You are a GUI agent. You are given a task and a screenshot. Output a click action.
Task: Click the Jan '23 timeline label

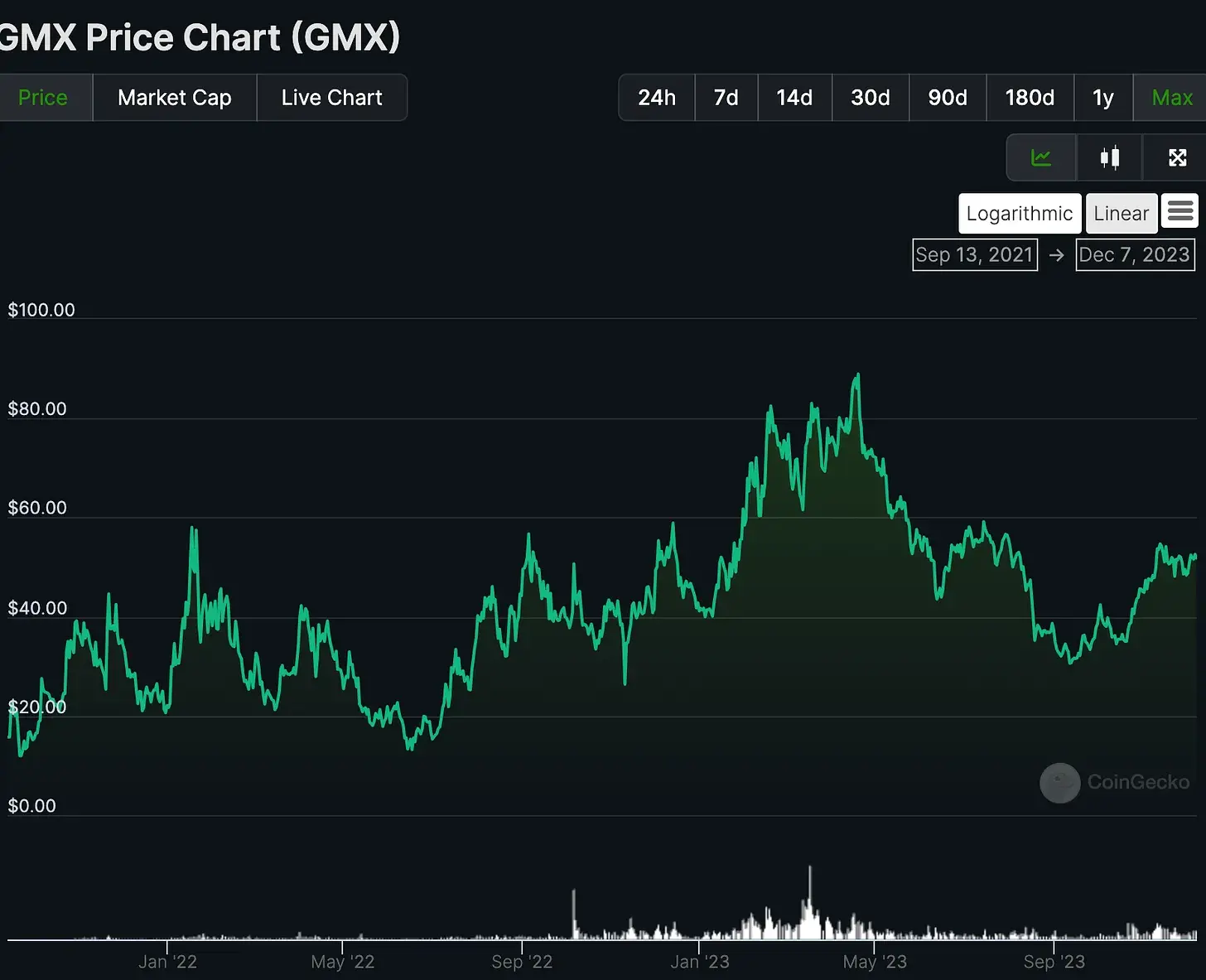pyautogui.click(x=700, y=962)
